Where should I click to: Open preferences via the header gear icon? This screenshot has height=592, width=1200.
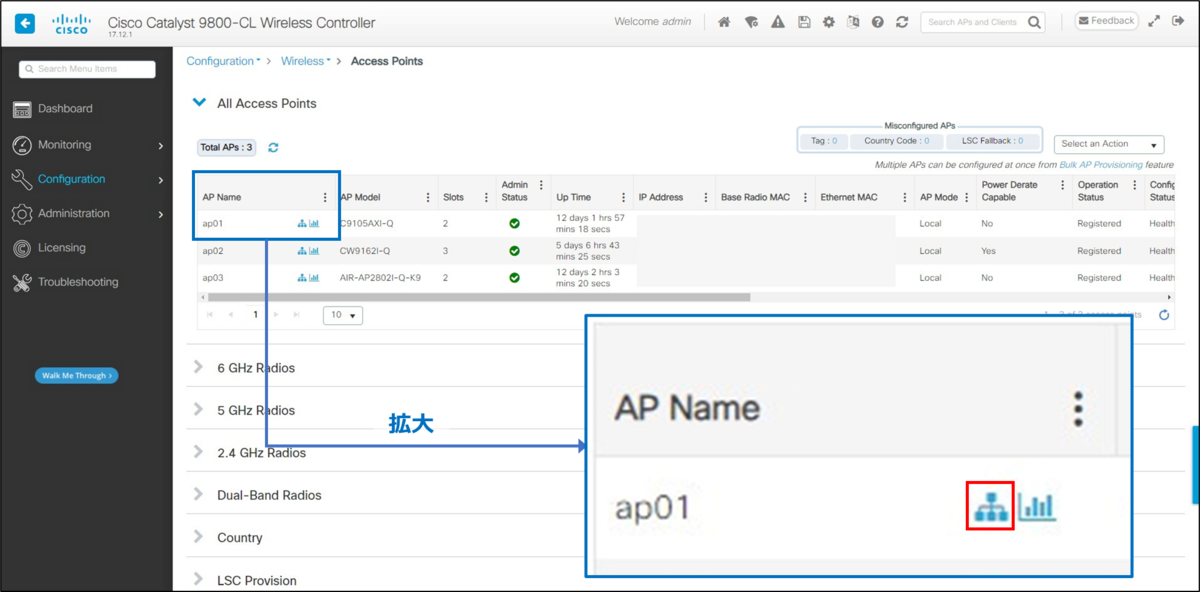829,22
